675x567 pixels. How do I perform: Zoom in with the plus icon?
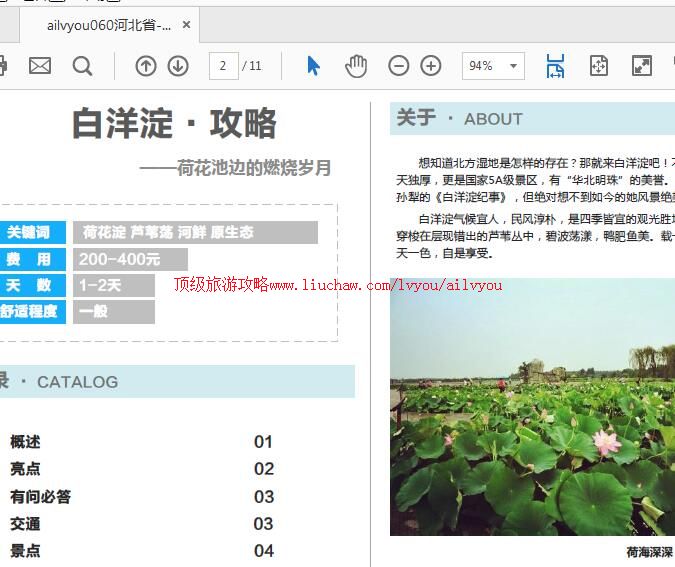(431, 66)
